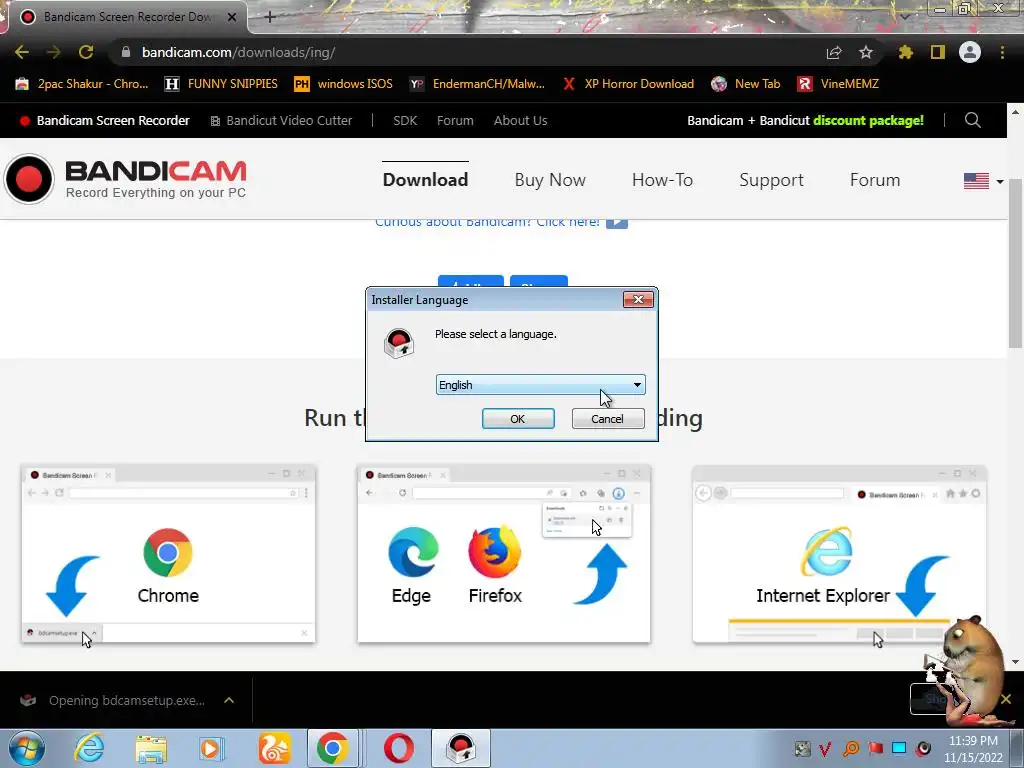Expand the US flag language selector
Image resolution: width=1024 pixels, height=768 pixels.
pyautogui.click(x=983, y=181)
